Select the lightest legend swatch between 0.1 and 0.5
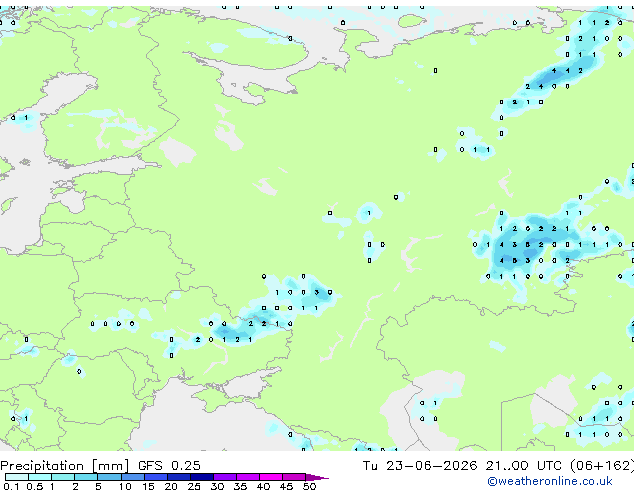 pos(17,477)
